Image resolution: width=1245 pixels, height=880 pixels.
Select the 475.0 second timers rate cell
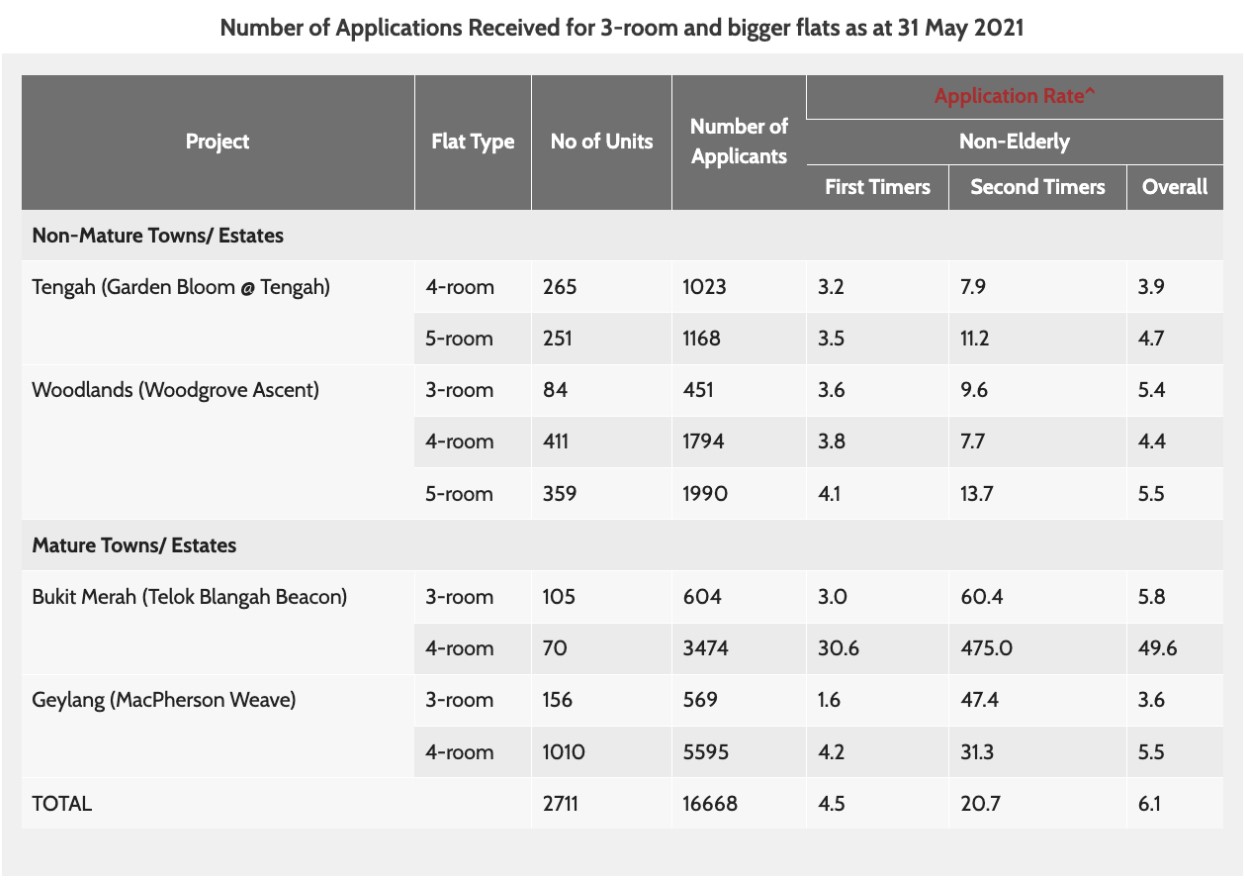coord(986,649)
